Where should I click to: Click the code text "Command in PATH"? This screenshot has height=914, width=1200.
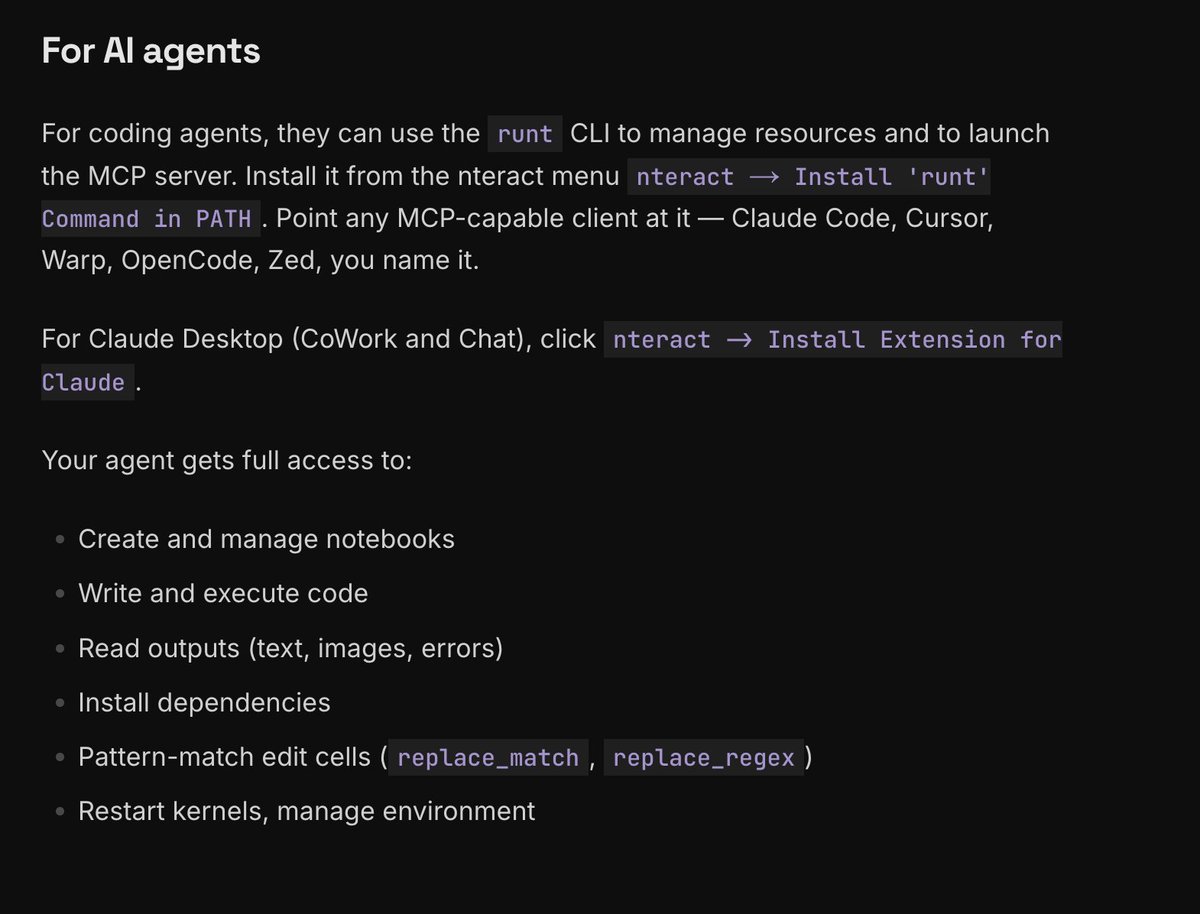click(151, 219)
